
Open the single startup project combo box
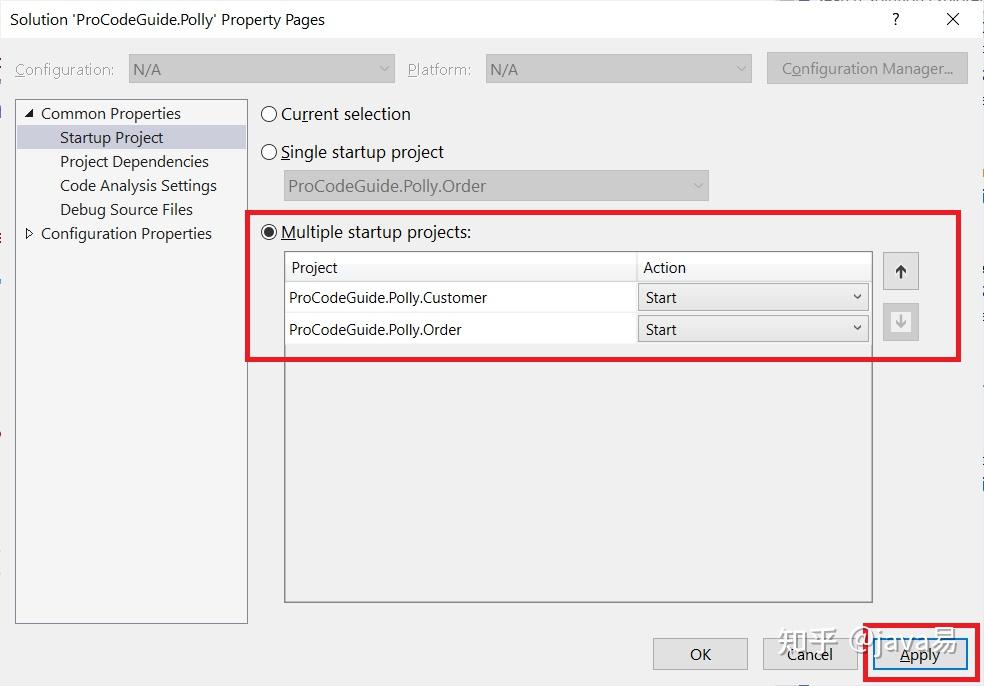(496, 186)
